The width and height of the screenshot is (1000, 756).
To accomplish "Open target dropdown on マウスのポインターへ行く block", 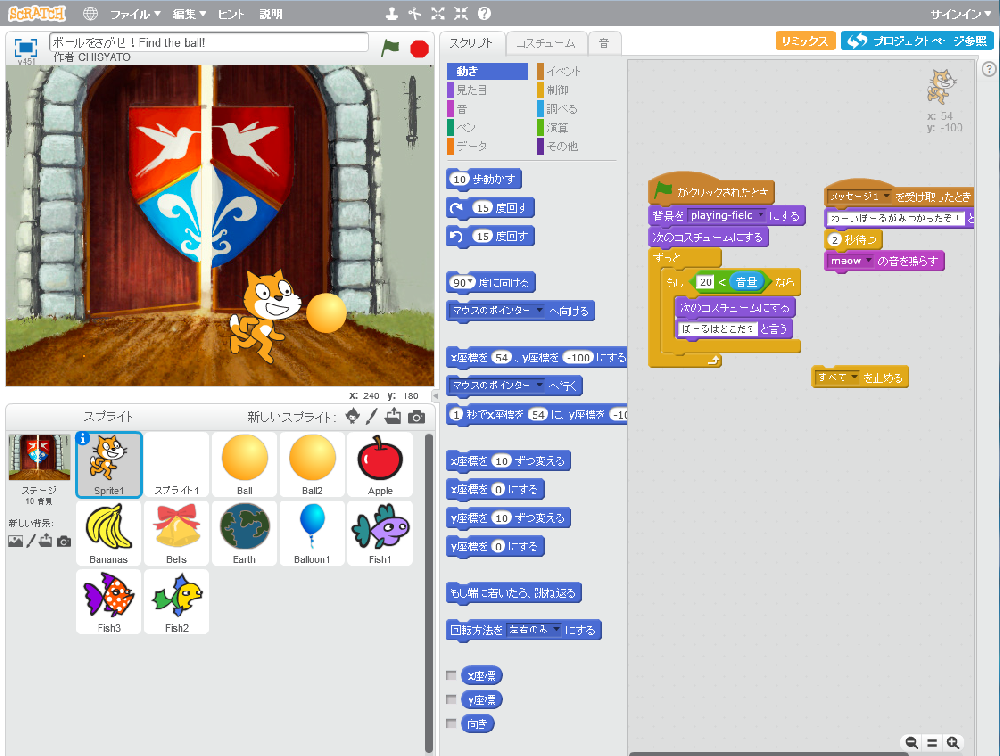I will coord(540,385).
